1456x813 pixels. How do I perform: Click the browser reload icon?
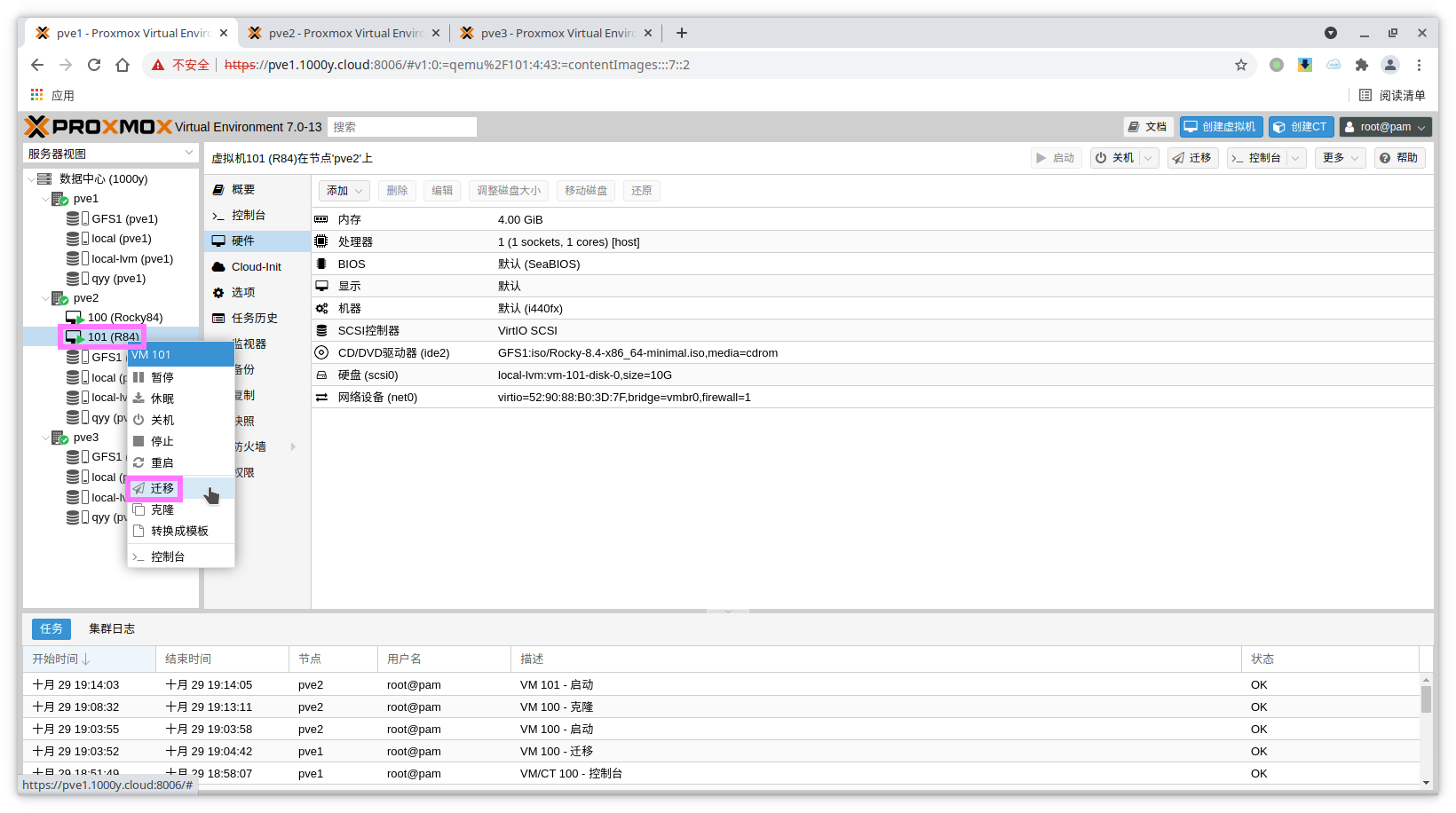pyautogui.click(x=94, y=65)
